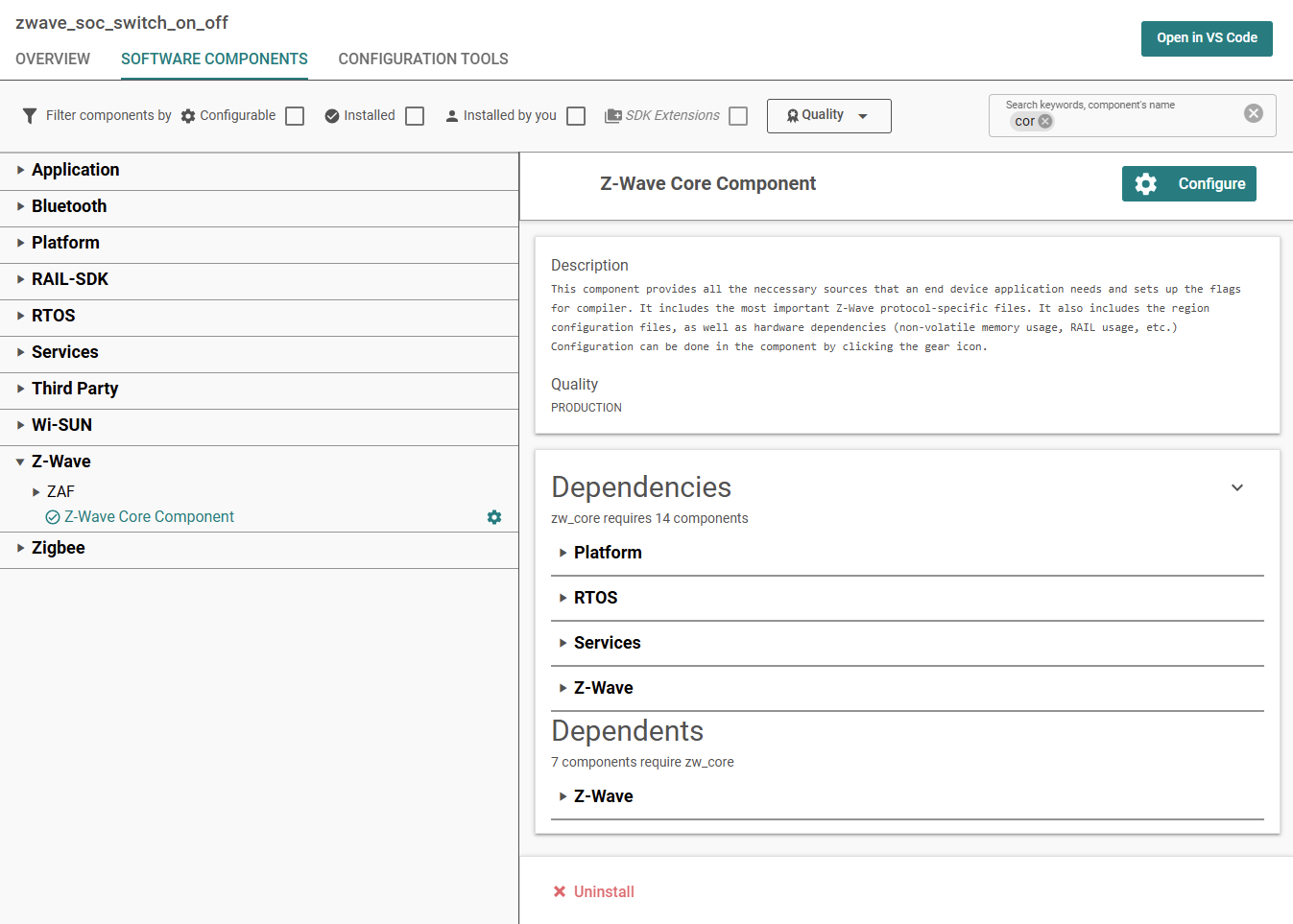Open Z-Wave Core Component settings via gear icon
The image size is (1293, 924).
(x=493, y=517)
